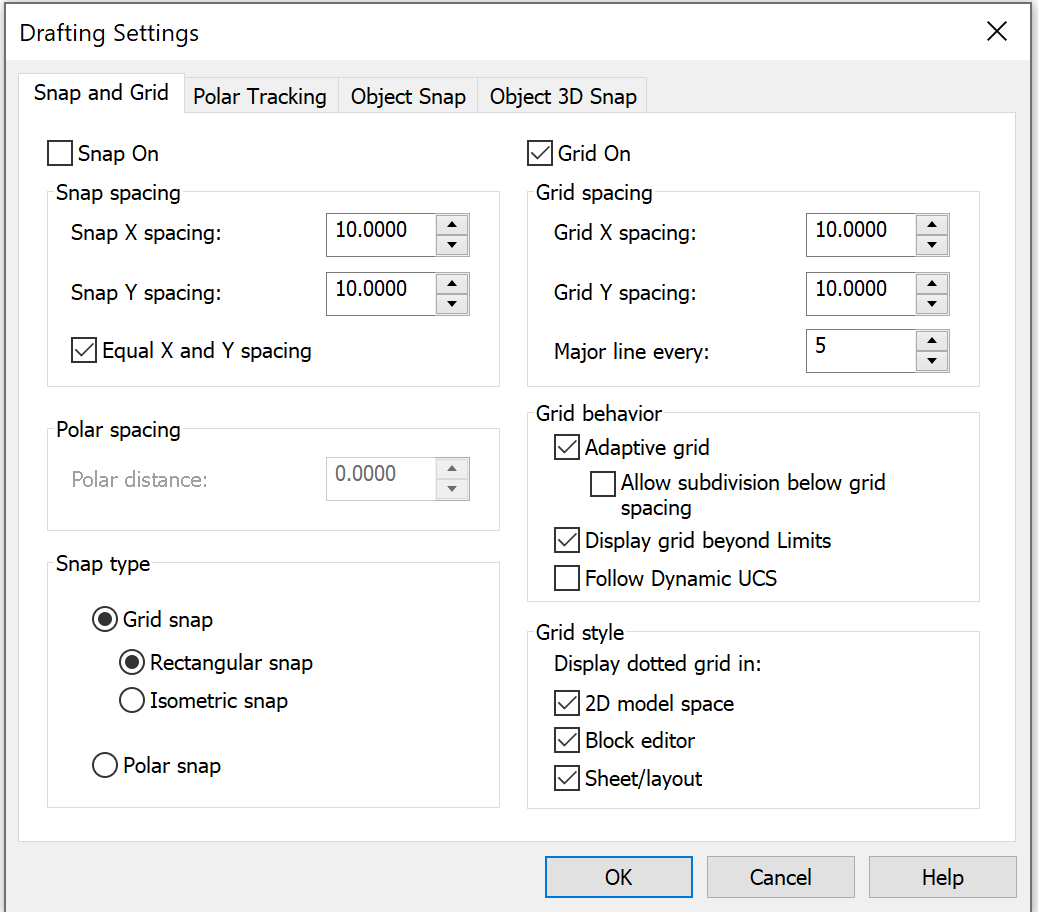Increase Major line every value

point(932,341)
